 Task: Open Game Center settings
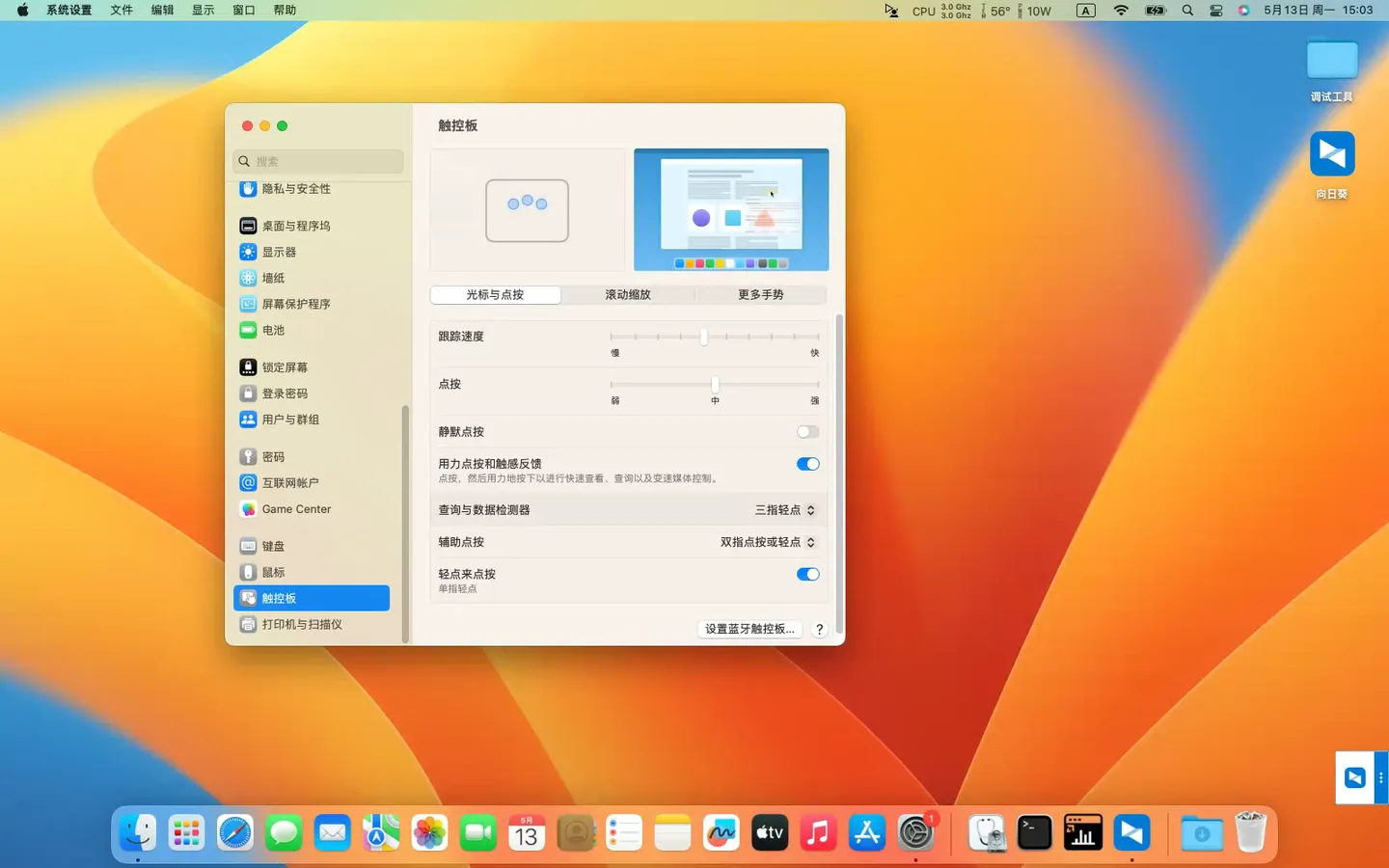tap(296, 508)
